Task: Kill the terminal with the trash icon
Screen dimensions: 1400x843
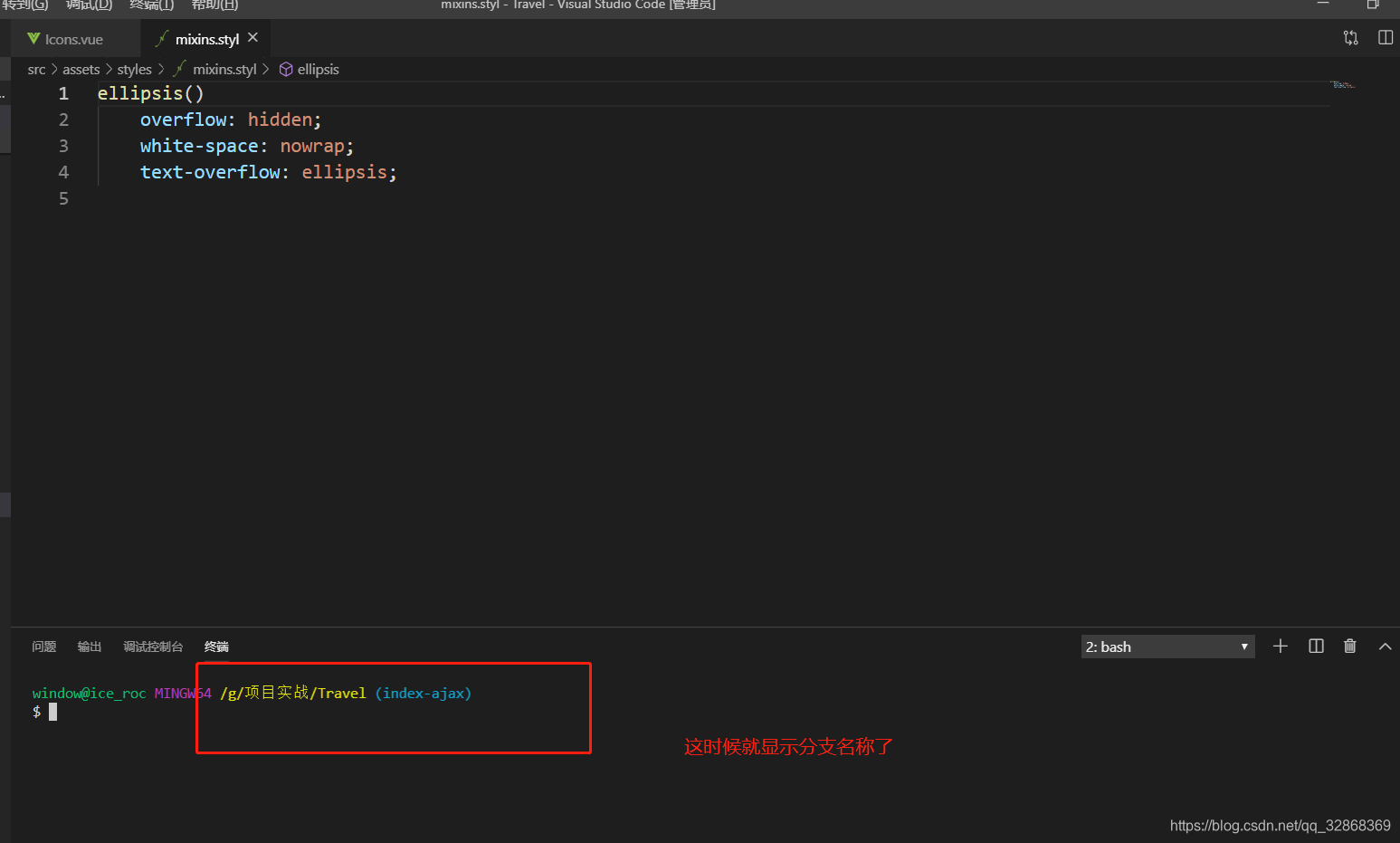Action: coord(1350,647)
